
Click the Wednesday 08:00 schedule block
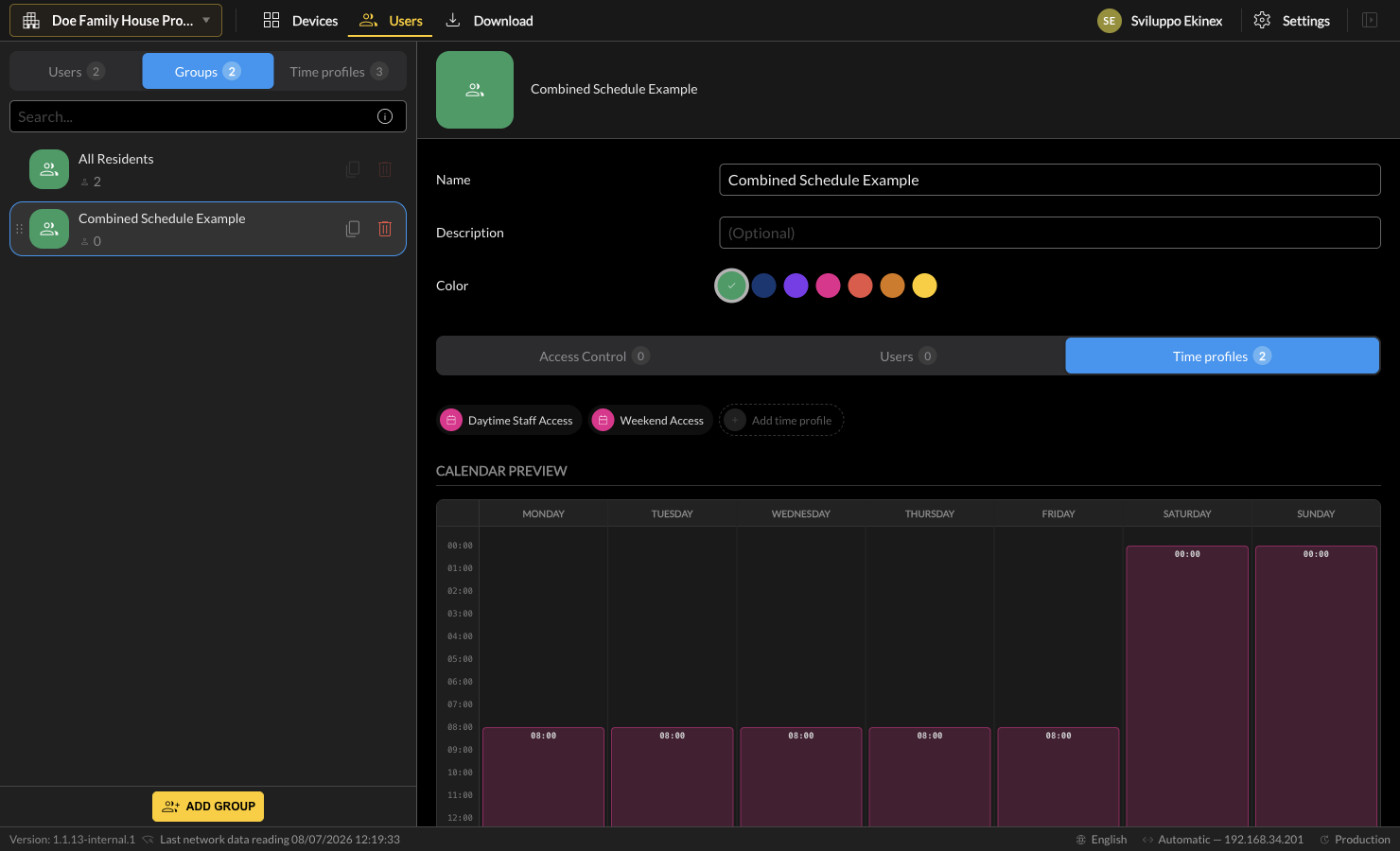click(801, 777)
